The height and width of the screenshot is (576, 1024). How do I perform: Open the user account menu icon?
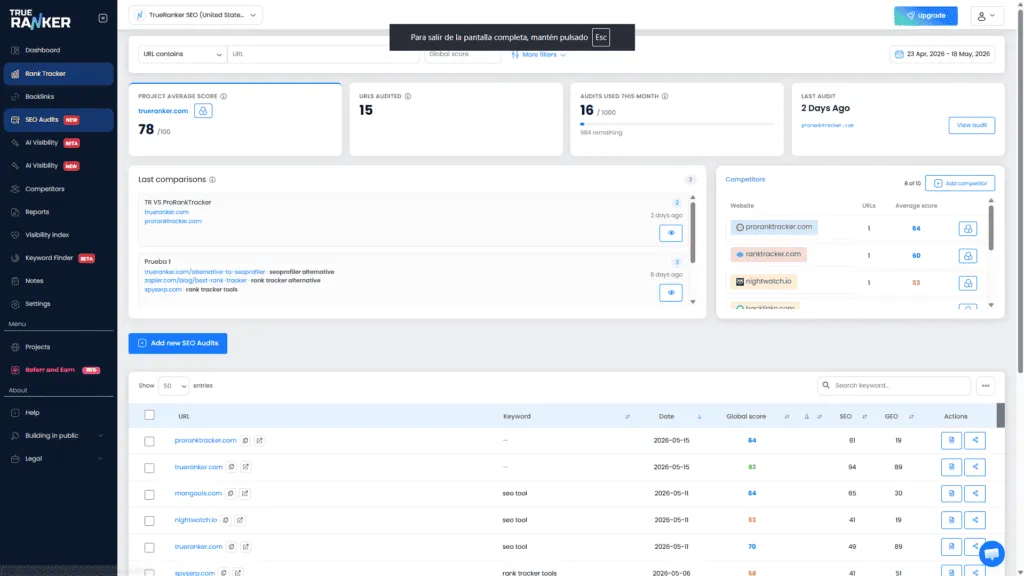(986, 16)
